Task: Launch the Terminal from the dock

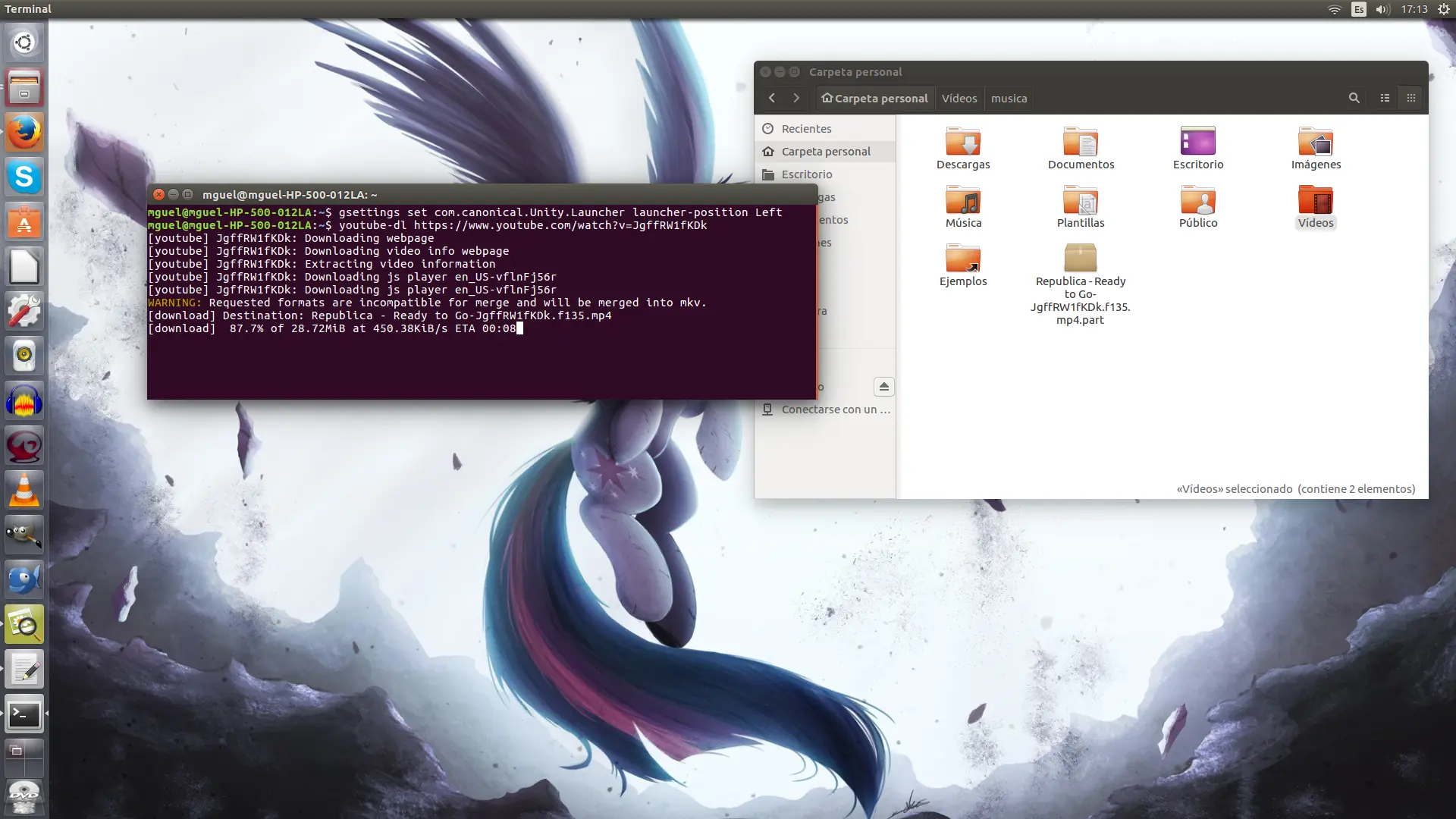Action: tap(24, 714)
